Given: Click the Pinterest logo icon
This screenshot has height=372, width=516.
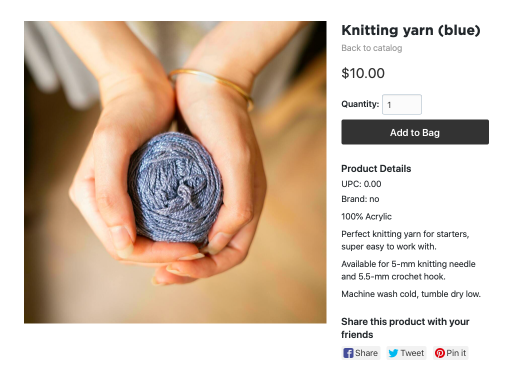Looking at the screenshot, I should (440, 353).
